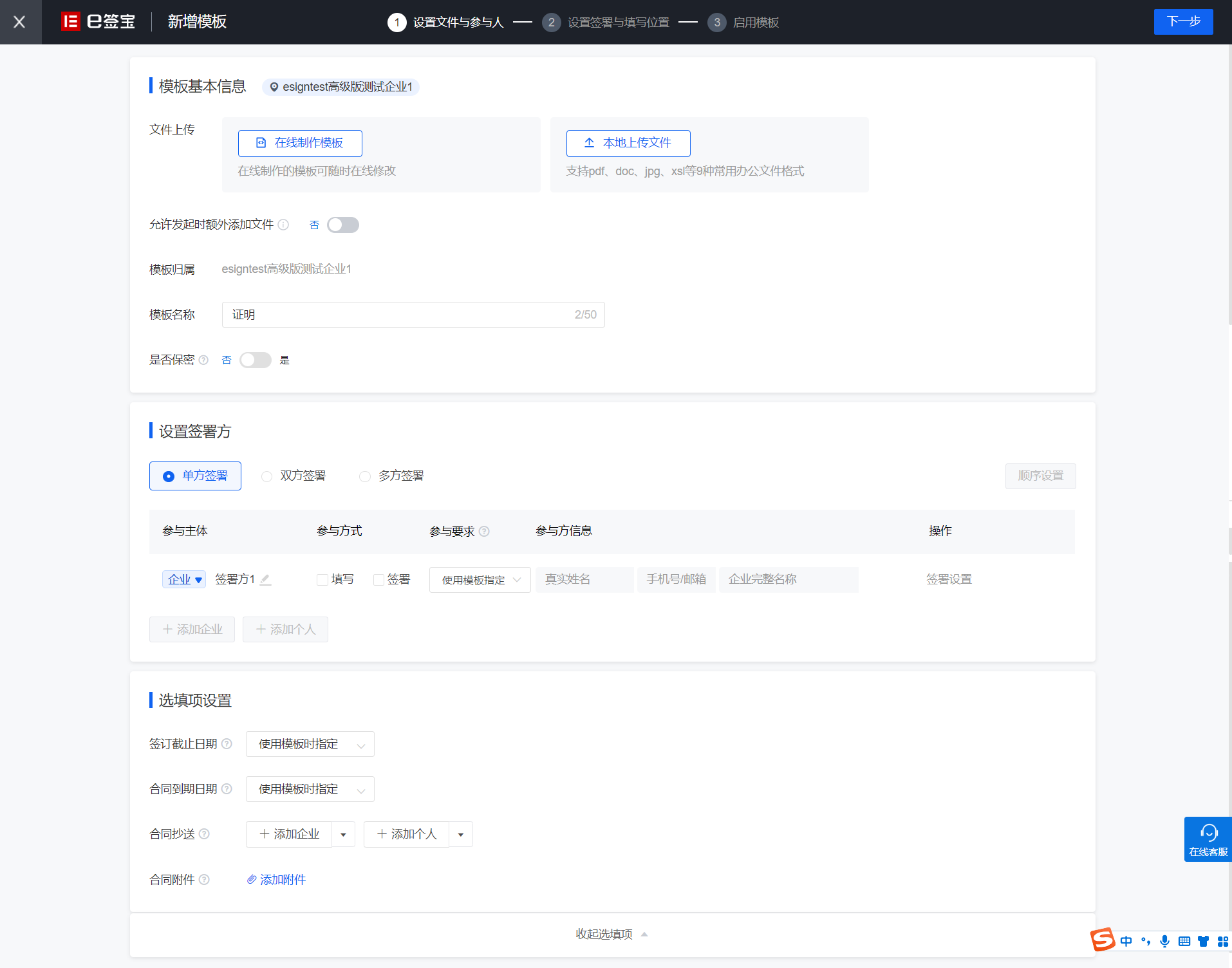
Task: Click the info icon beside 允许发起时额外添加文件
Action: [x=283, y=225]
